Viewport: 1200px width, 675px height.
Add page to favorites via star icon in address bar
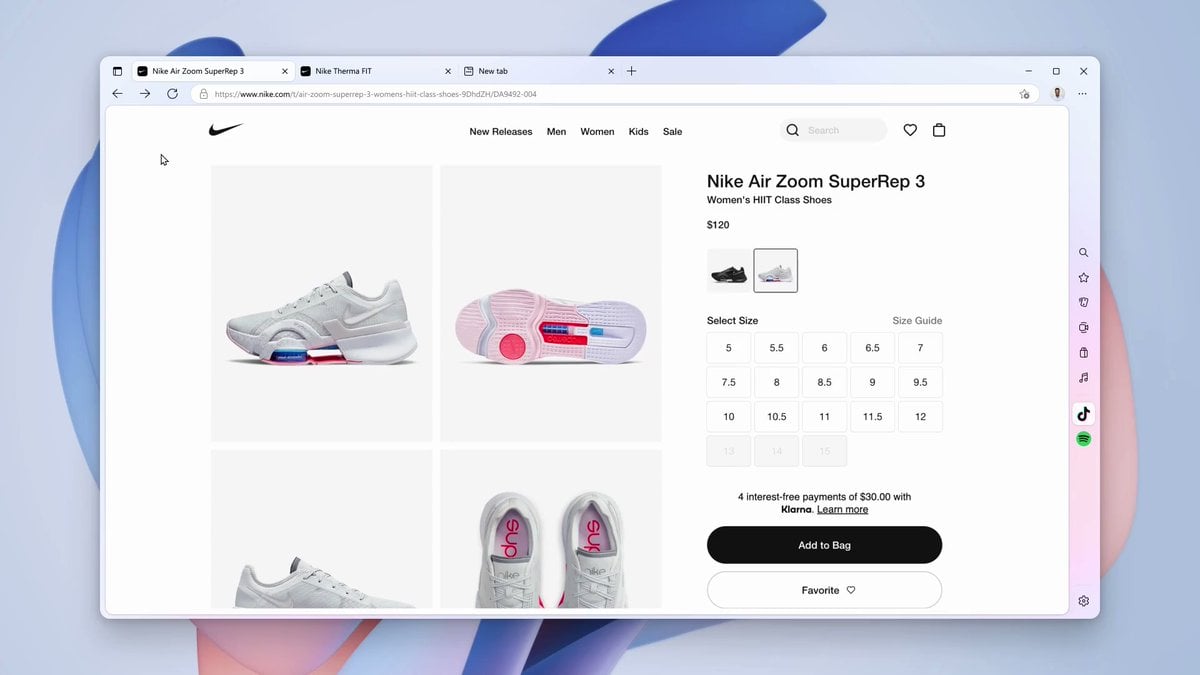click(x=1024, y=94)
